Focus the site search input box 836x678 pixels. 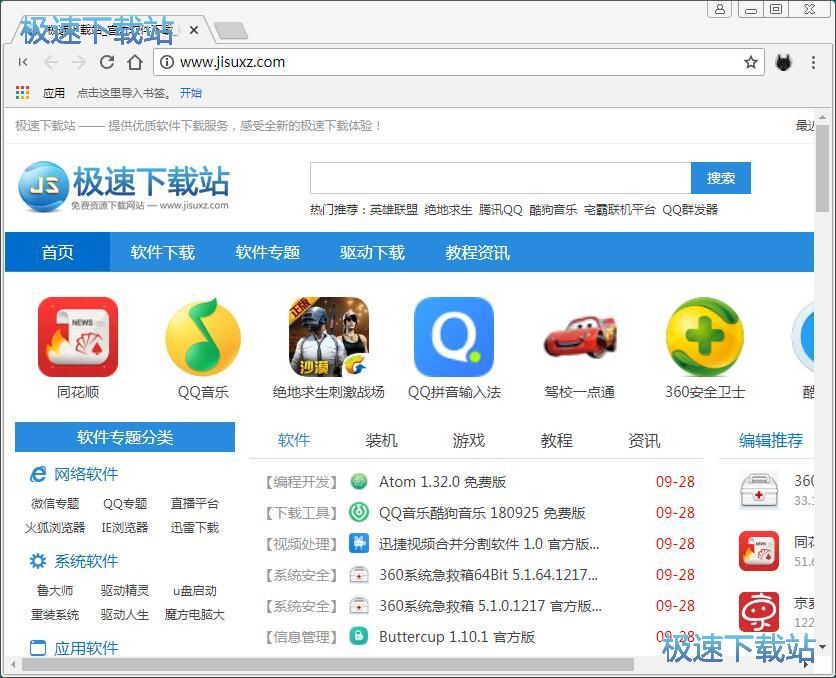click(x=501, y=178)
